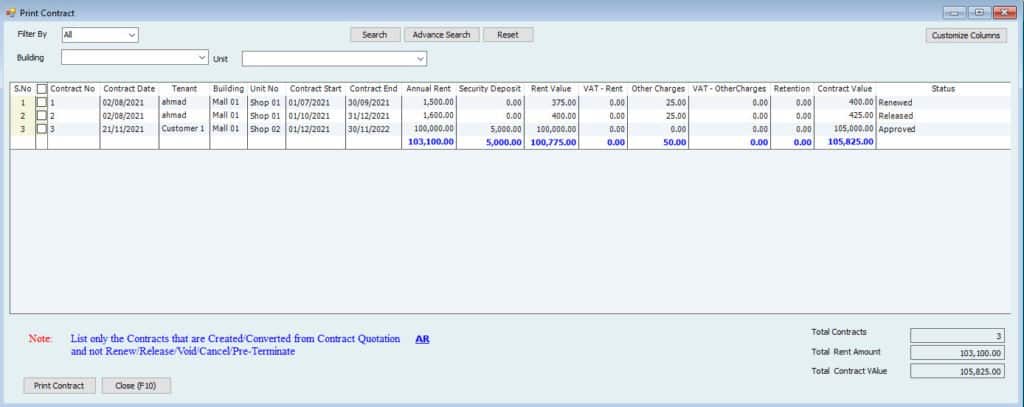1024x407 pixels.
Task: Click Customer 1 tenant cell
Action: pos(182,129)
